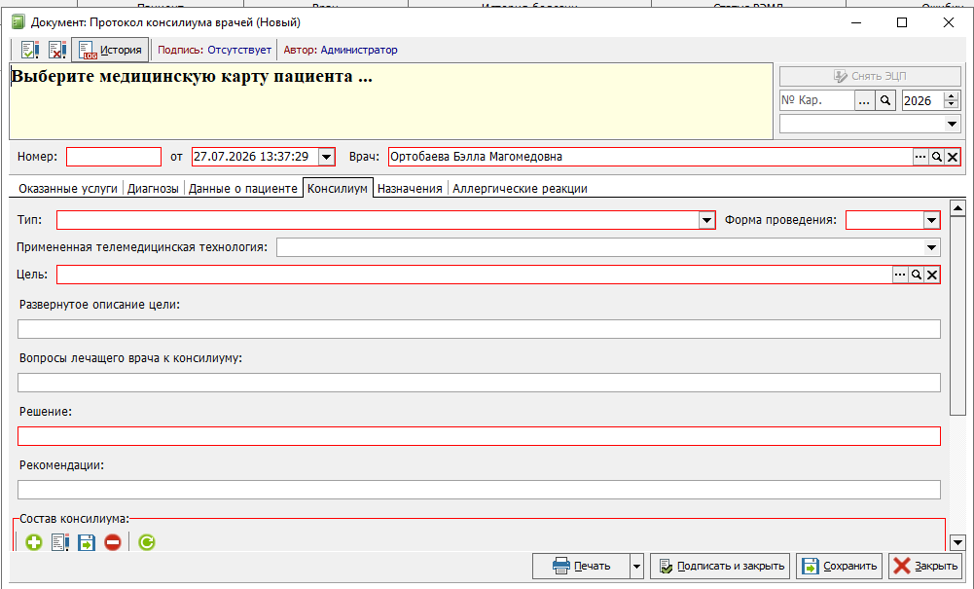The image size is (974, 589).
Task: Go to the Назначения tab
Action: [410, 188]
